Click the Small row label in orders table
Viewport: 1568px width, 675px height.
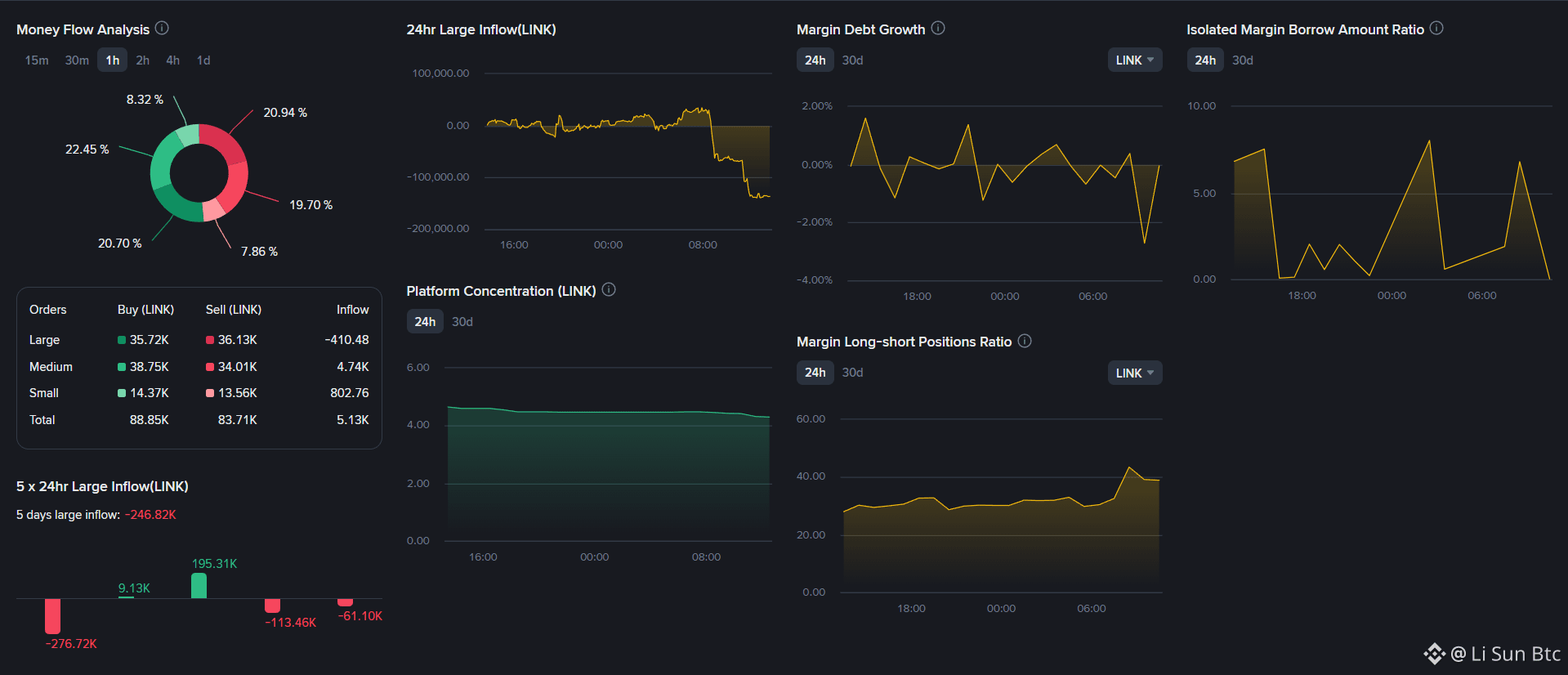[44, 393]
